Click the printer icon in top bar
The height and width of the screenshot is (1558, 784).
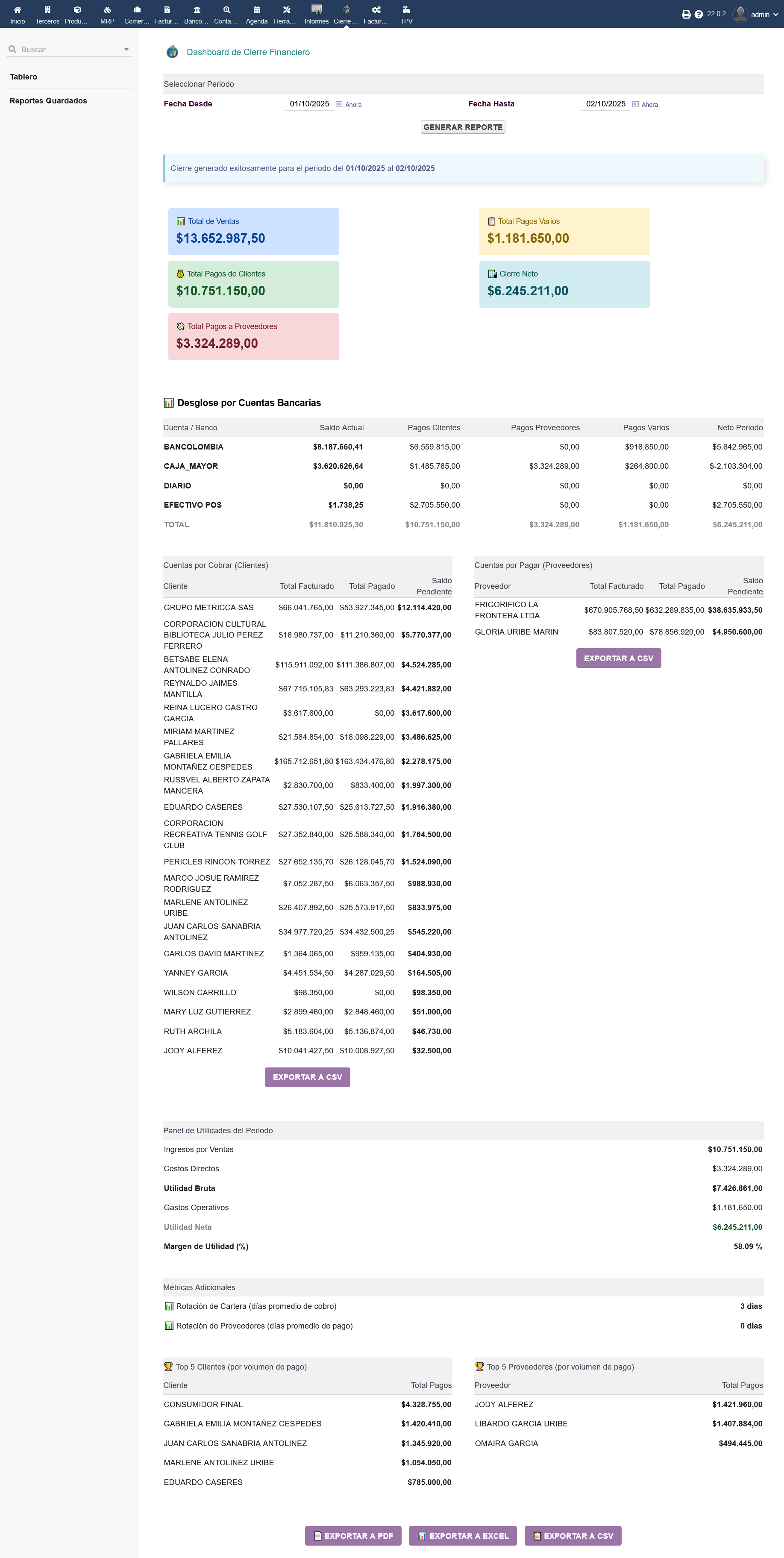pos(686,15)
